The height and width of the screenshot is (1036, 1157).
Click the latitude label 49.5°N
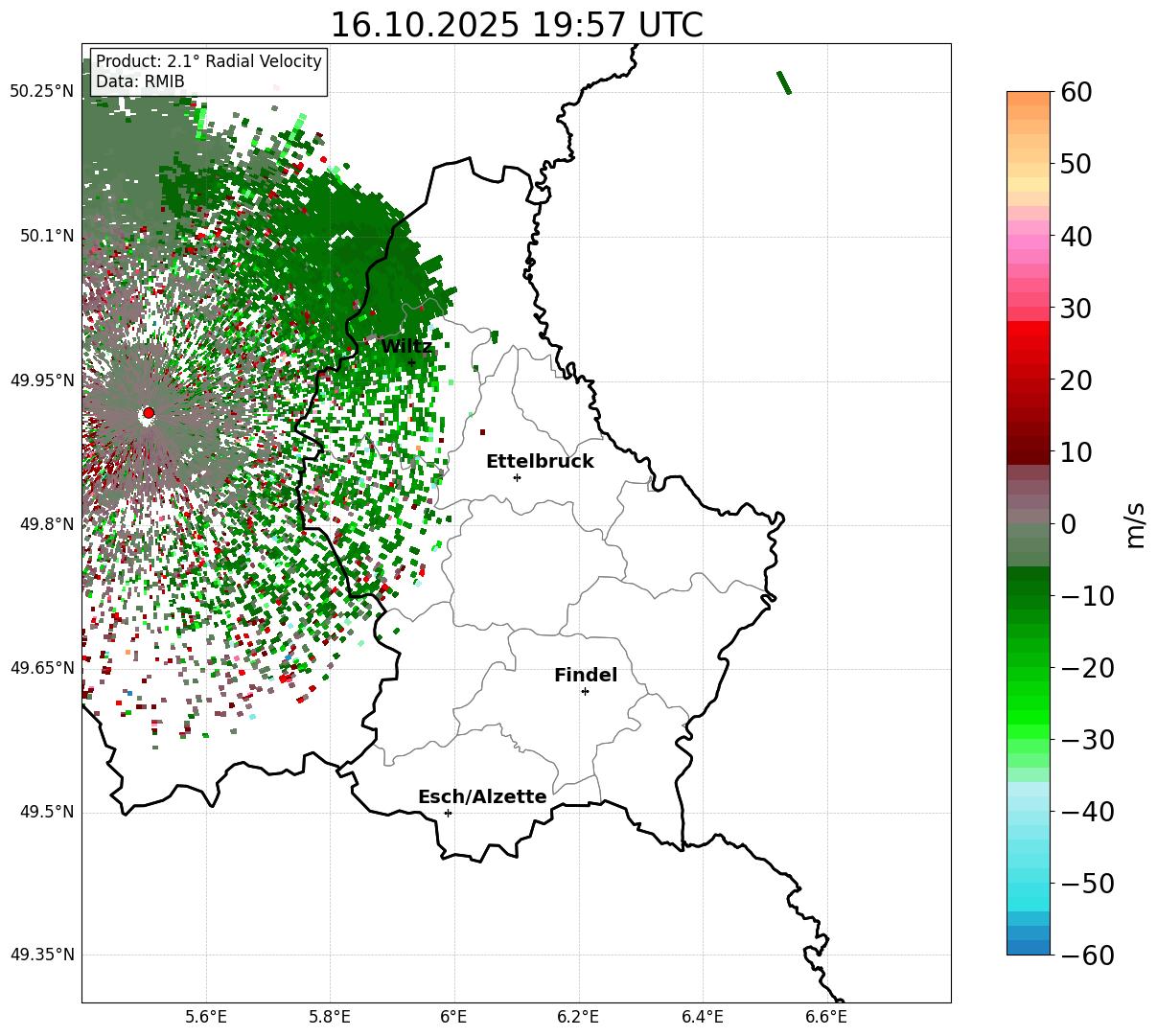pos(46,813)
